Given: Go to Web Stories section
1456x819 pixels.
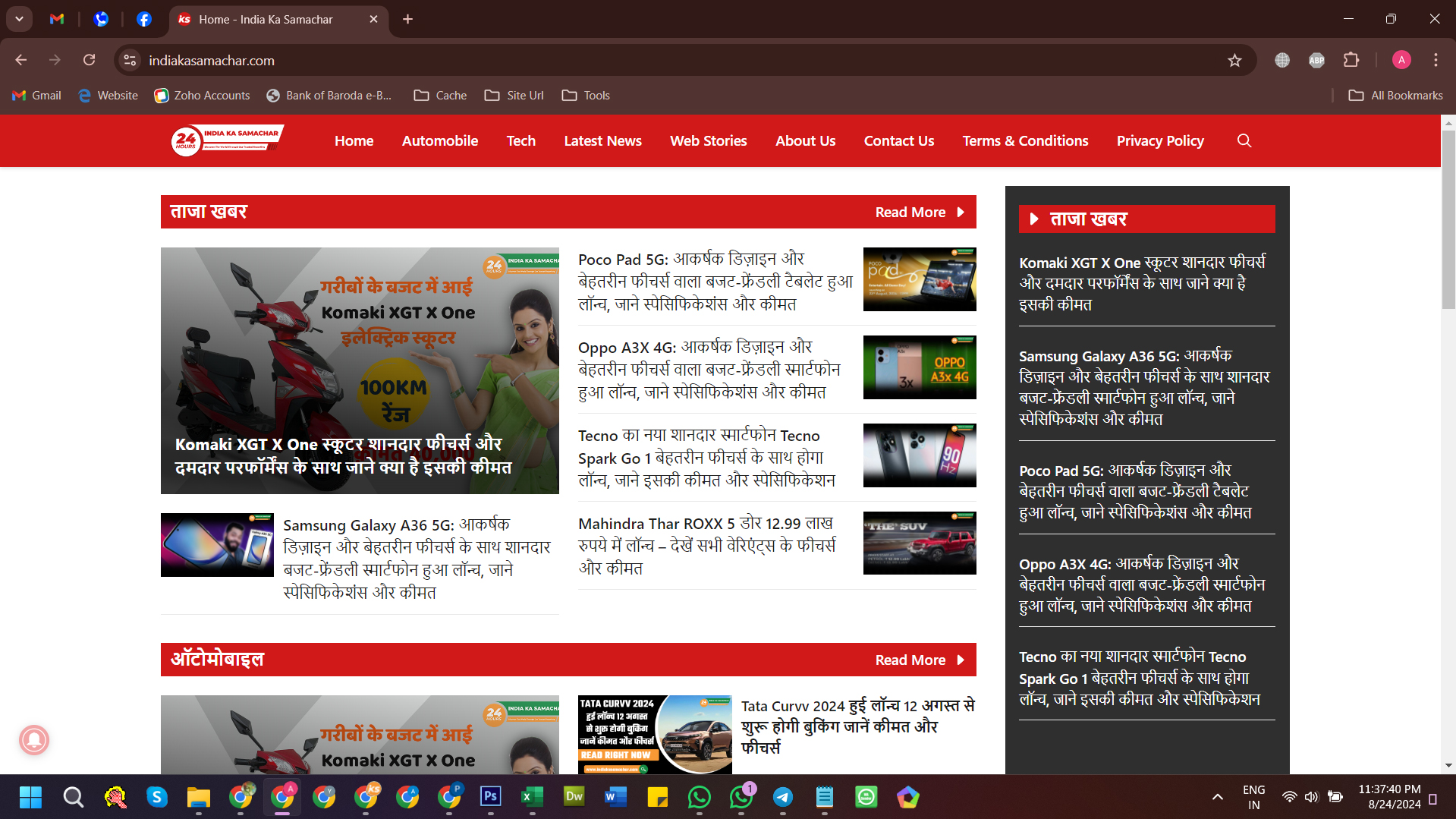Looking at the screenshot, I should pos(708,140).
